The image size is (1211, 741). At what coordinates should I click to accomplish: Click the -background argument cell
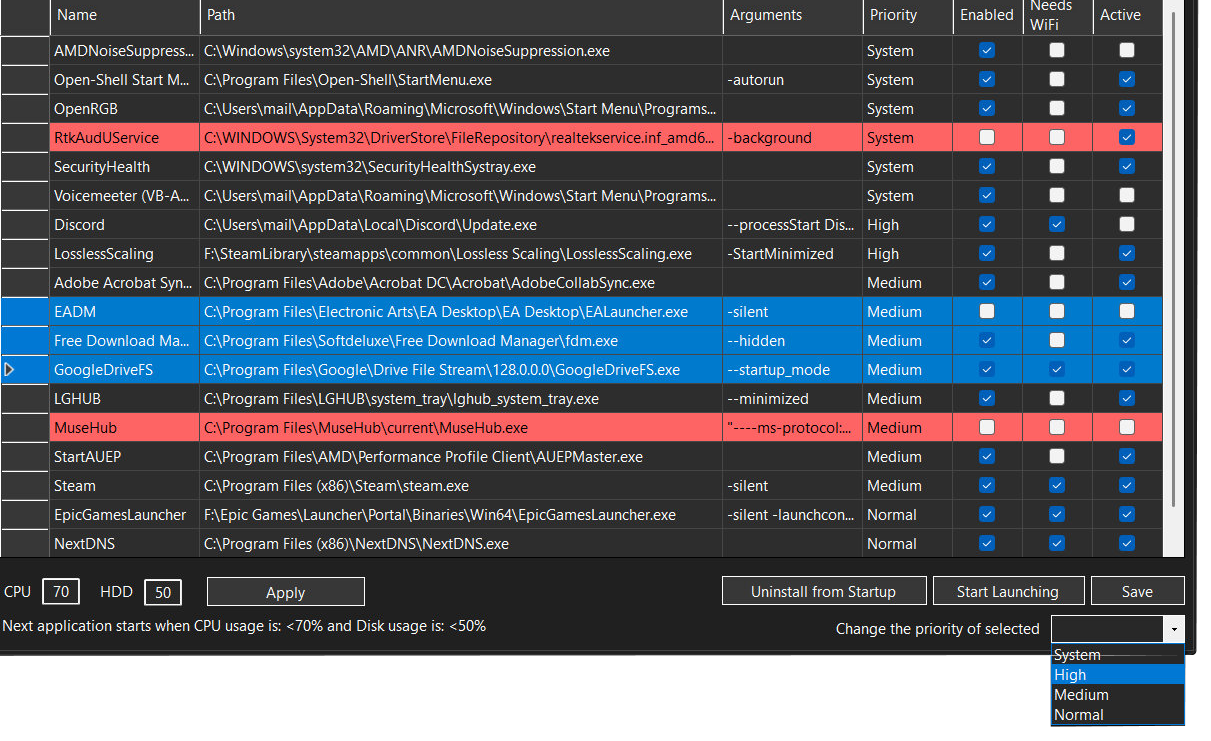pyautogui.click(x=792, y=138)
